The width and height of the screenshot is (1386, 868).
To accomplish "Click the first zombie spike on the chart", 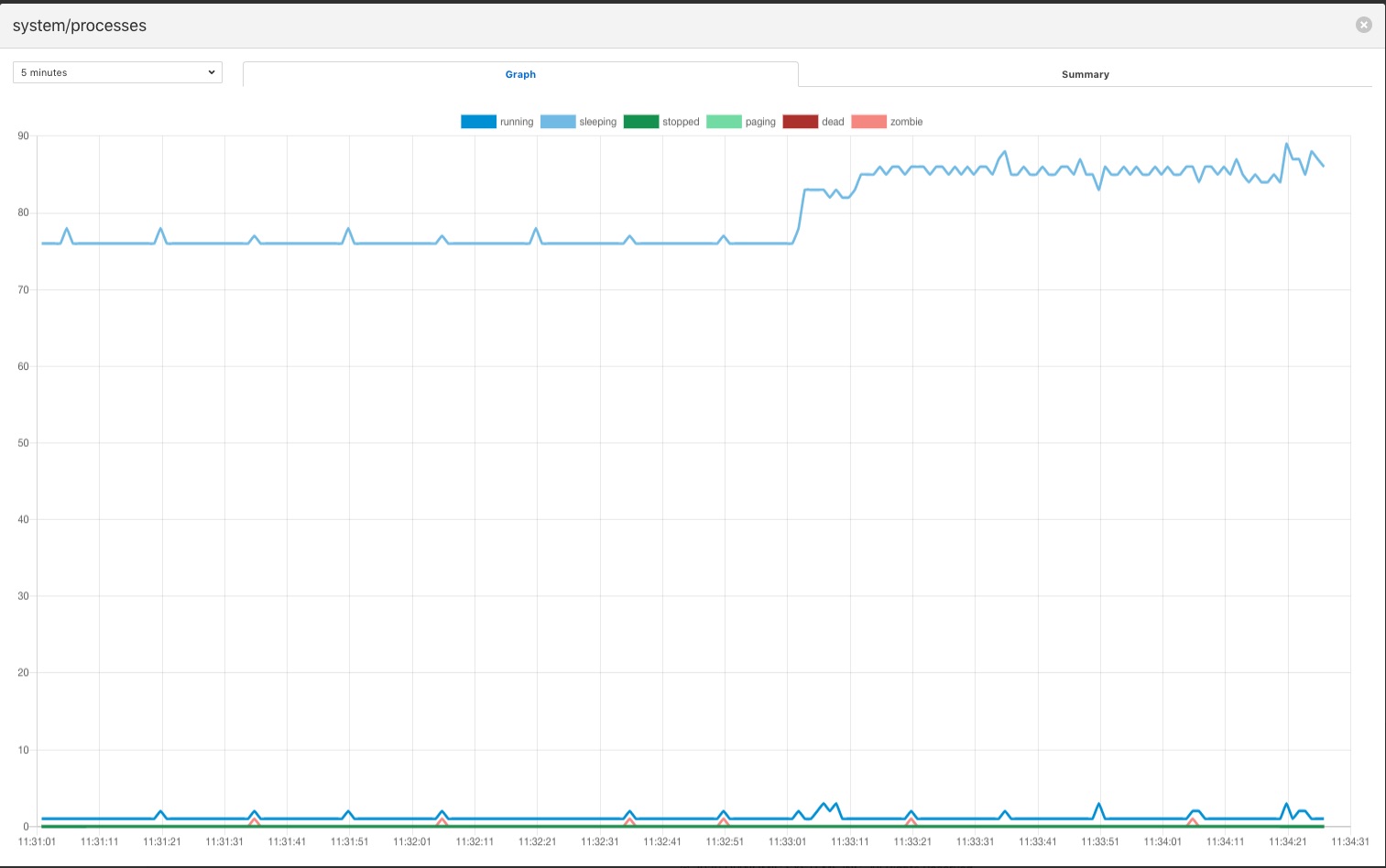I will click(255, 820).
